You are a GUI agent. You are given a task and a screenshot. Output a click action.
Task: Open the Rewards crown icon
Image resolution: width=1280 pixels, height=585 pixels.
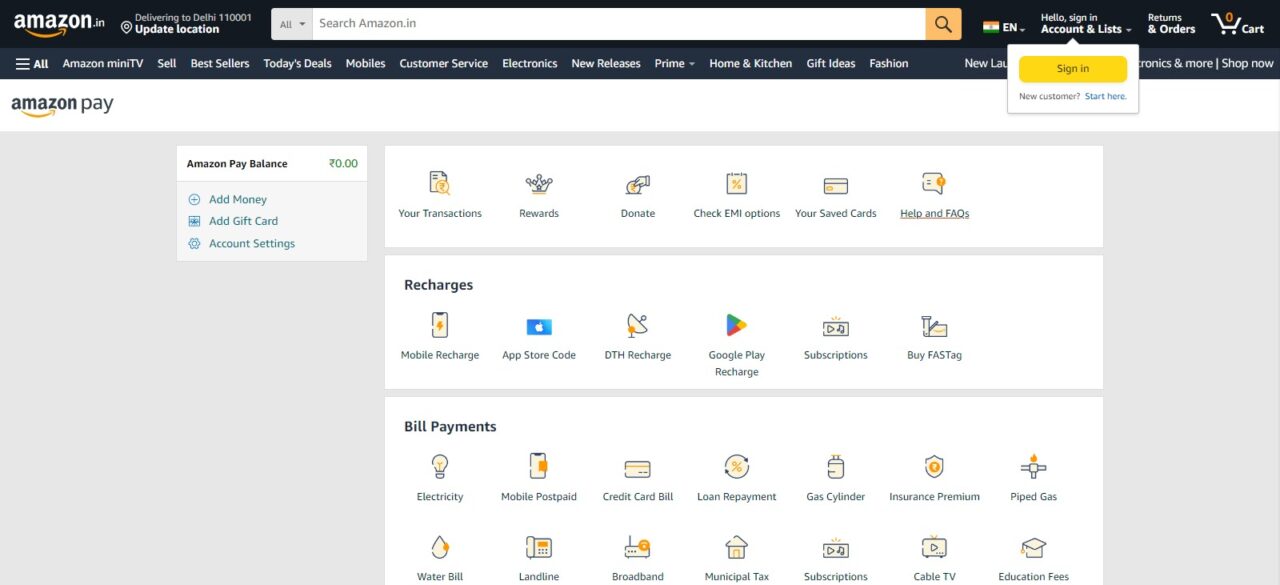point(539,184)
